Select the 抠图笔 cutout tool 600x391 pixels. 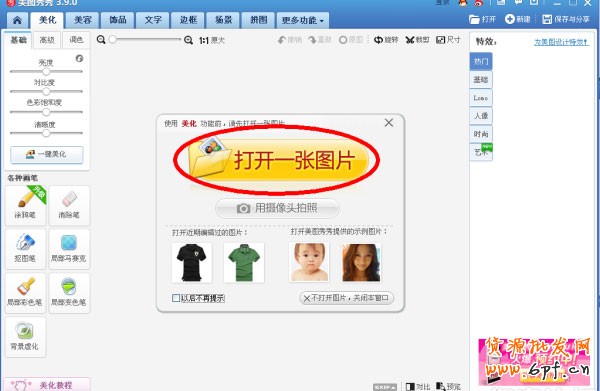tap(26, 249)
